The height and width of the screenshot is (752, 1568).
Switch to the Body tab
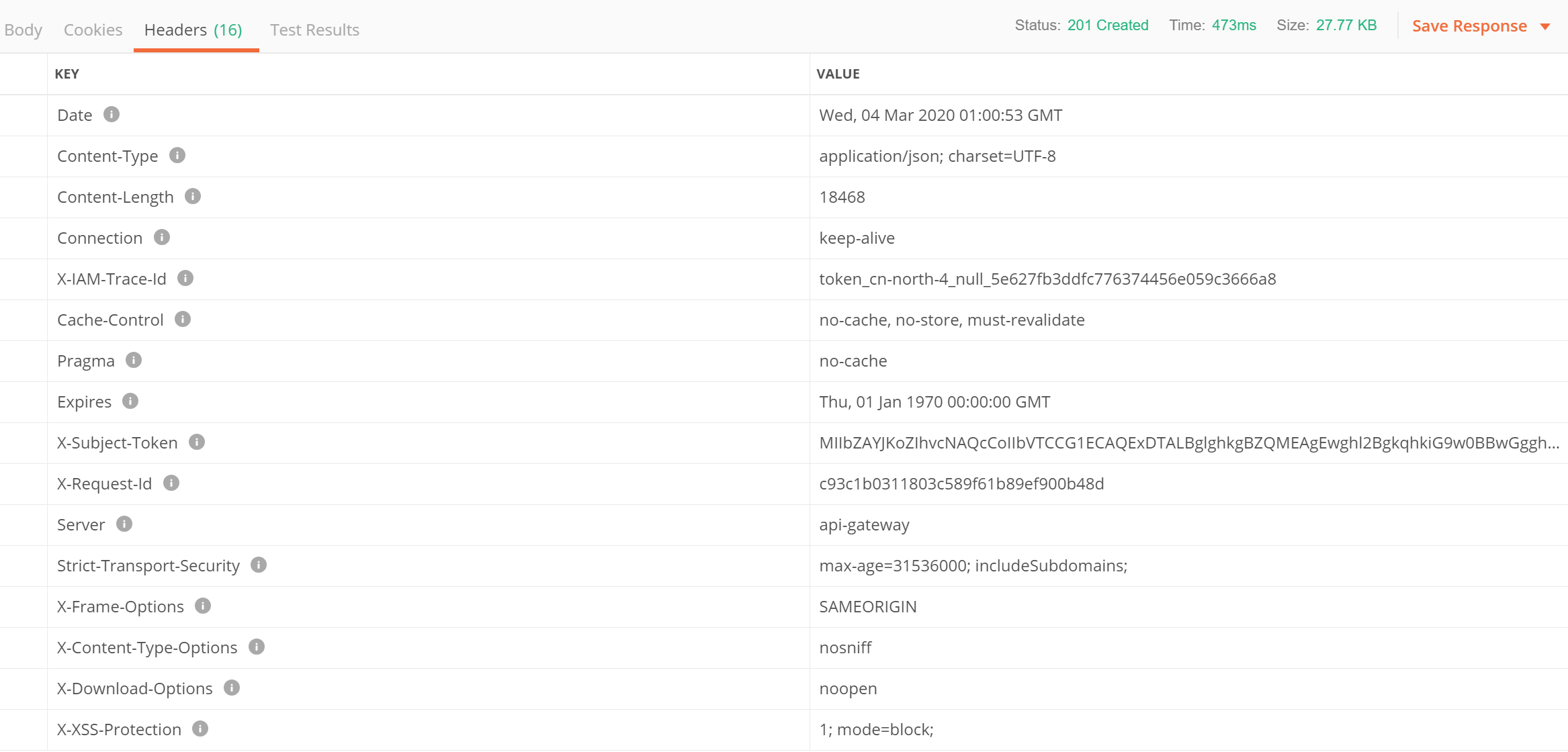pos(23,30)
